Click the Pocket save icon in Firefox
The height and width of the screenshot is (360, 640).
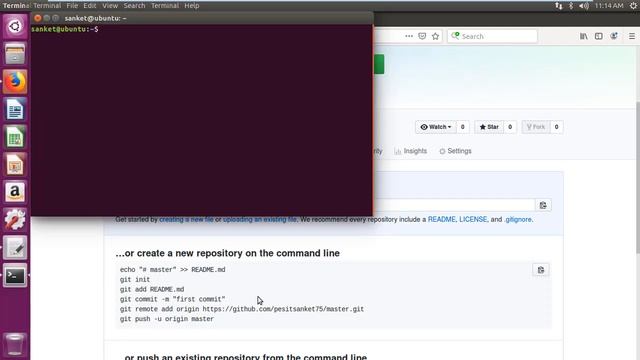click(422, 36)
